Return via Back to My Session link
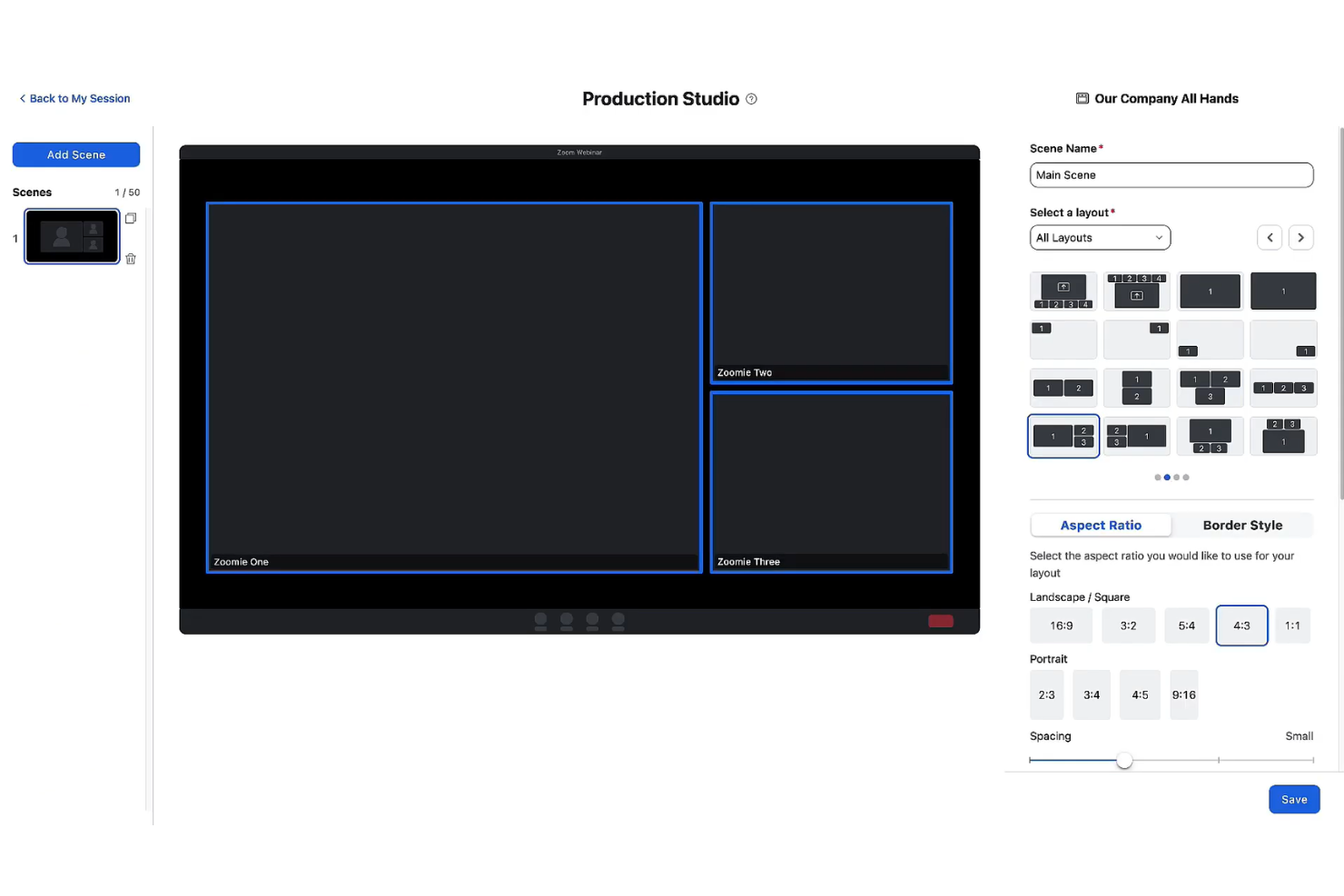This screenshot has height=896, width=1344. [74, 98]
